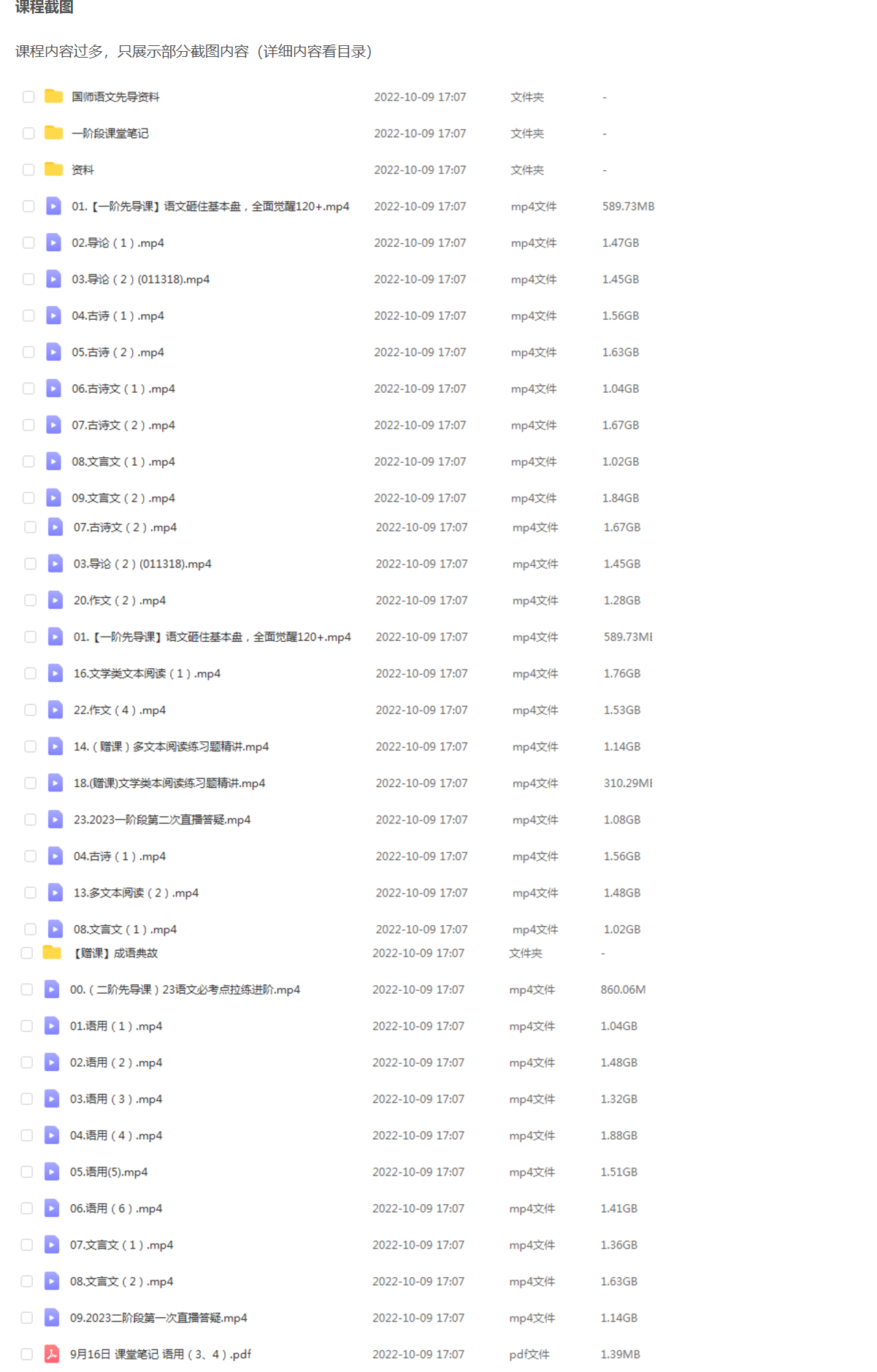Open 00.（二阶先导课）23语文必考点拉练进阶.mp4
Image resolution: width=877 pixels, height=1372 pixels.
185,989
